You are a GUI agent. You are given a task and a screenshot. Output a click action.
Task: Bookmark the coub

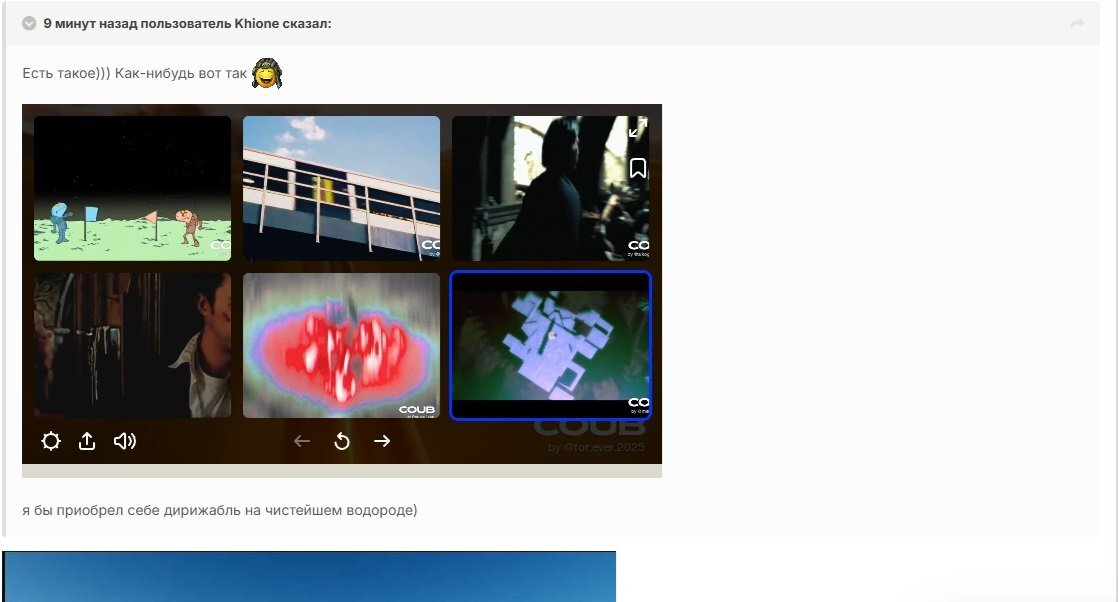pos(637,168)
